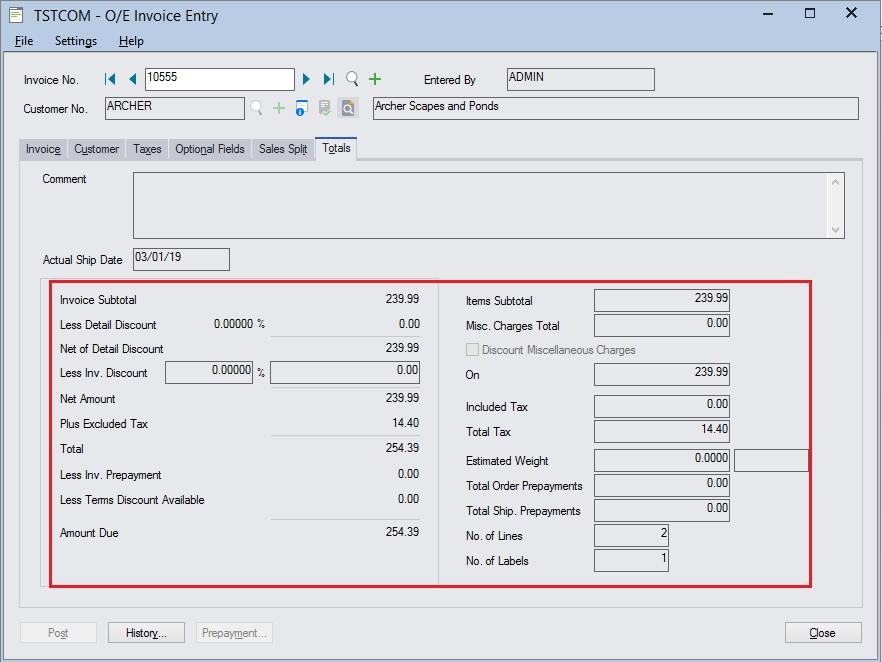Open the File menu
Image resolution: width=882 pixels, height=662 pixels.
point(24,41)
